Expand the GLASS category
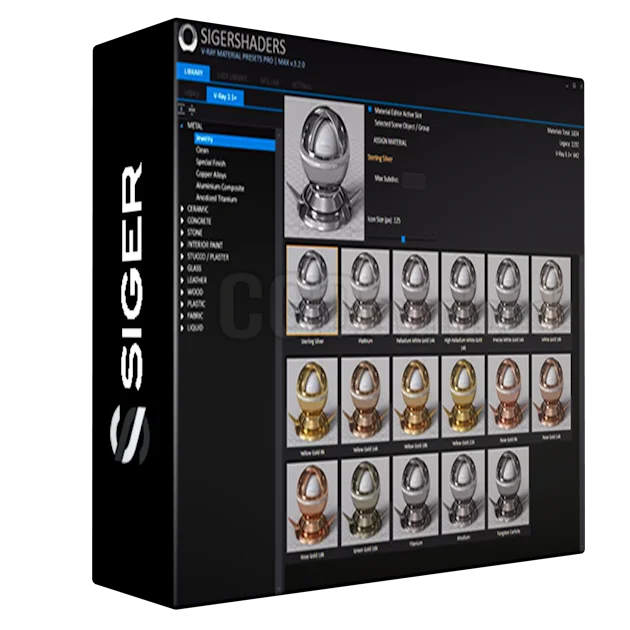 (182, 268)
